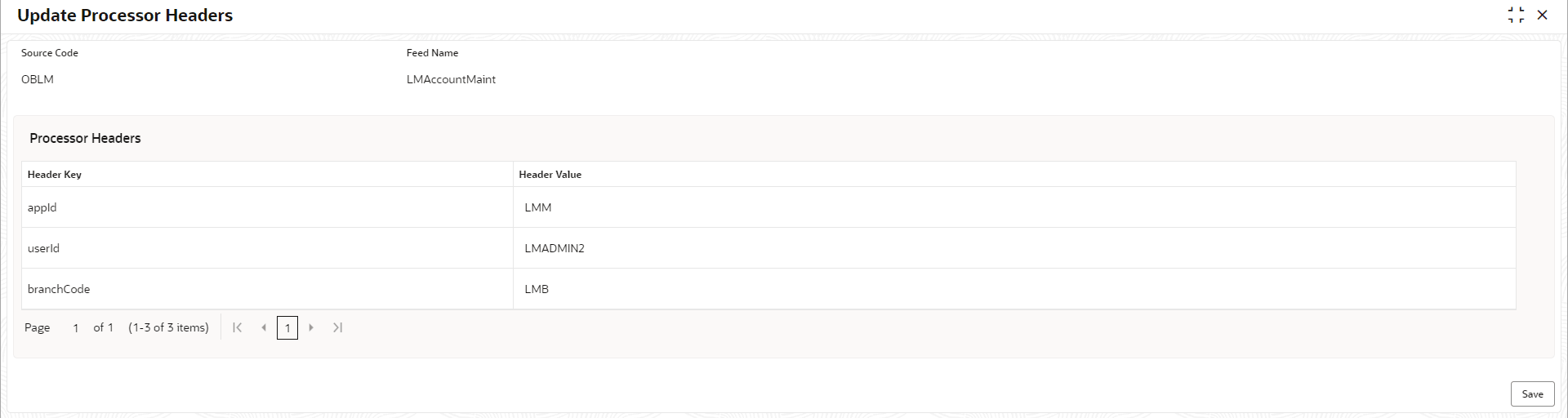
Task: Close the Update Processor Headers dialog
Action: pos(1542,15)
